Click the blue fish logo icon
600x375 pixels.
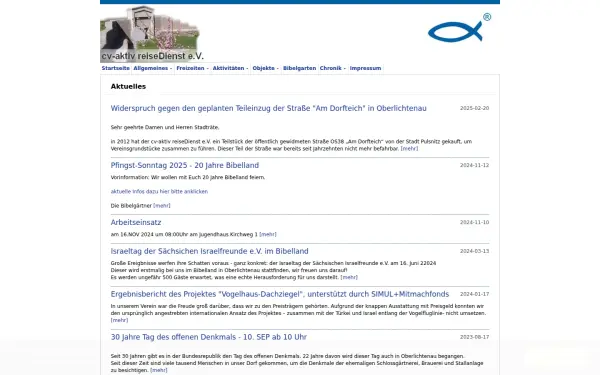pos(459,28)
